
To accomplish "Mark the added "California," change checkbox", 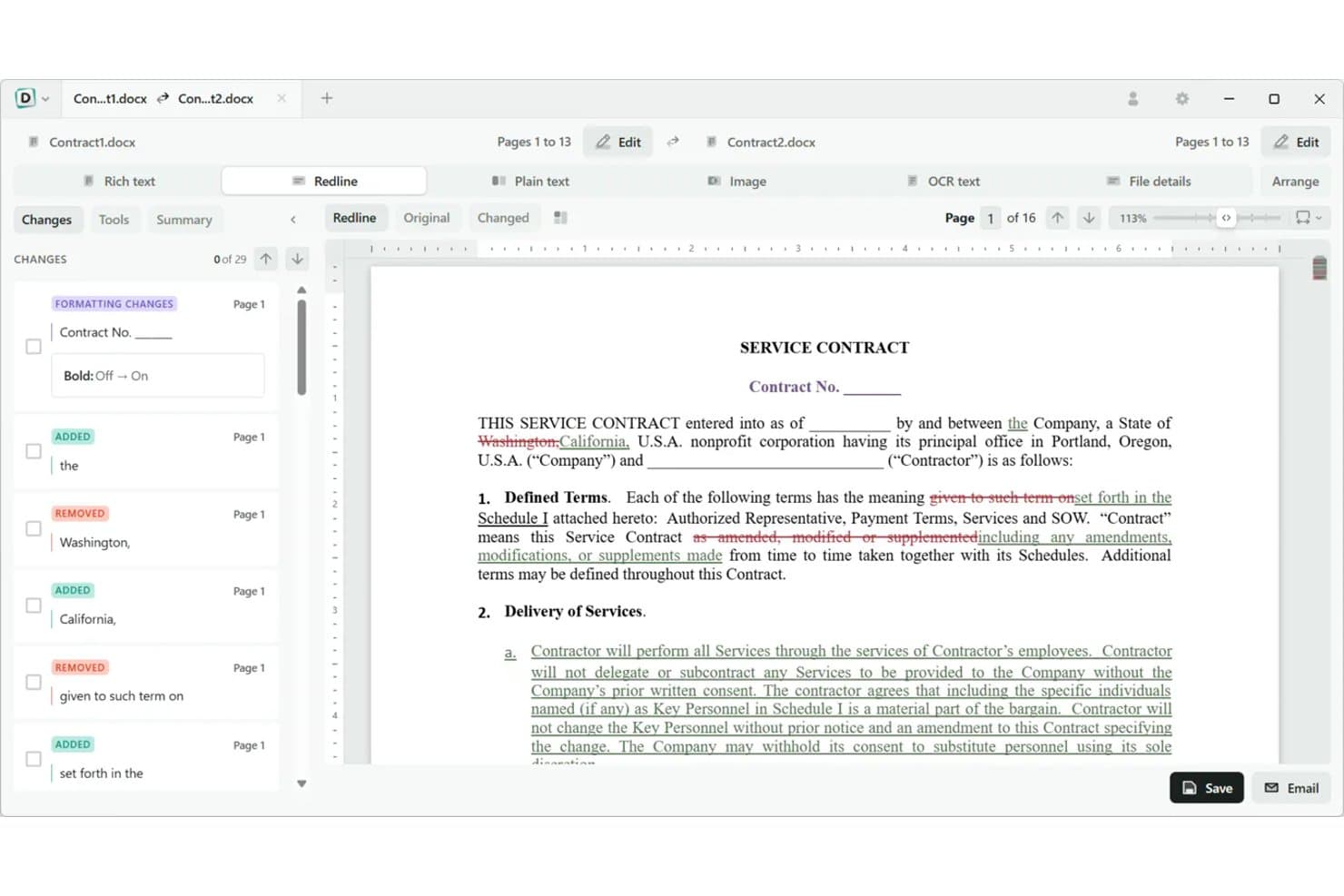I will click(34, 606).
